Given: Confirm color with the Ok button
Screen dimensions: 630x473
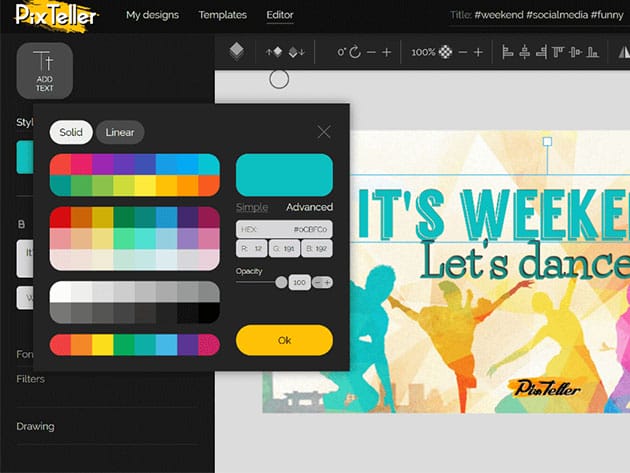Looking at the screenshot, I should click(284, 340).
